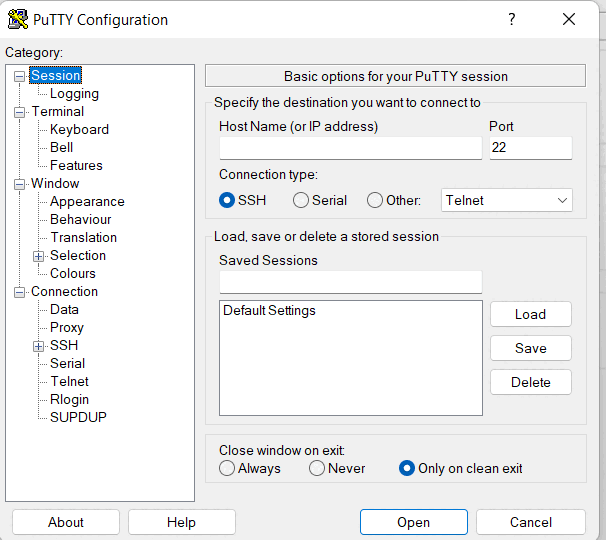Click the Load button
The image size is (606, 540).
coord(531,314)
